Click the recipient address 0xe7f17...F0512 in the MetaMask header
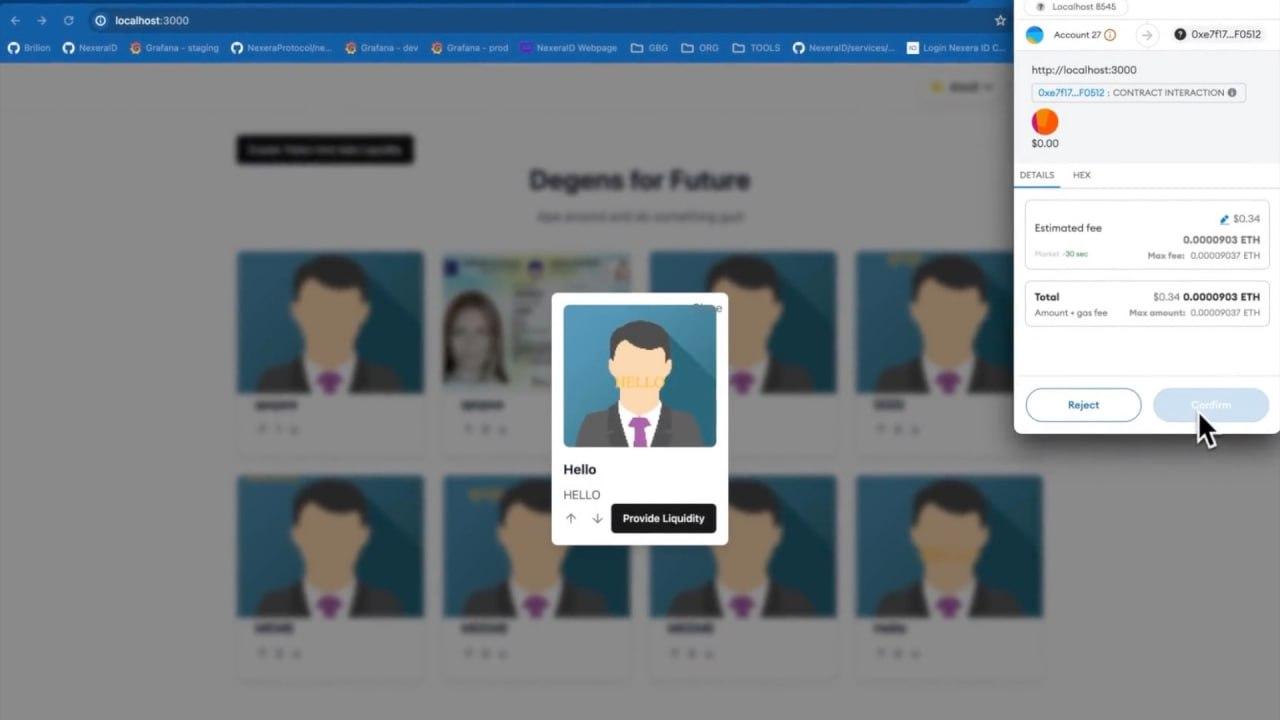Image resolution: width=1280 pixels, height=720 pixels. [1226, 35]
